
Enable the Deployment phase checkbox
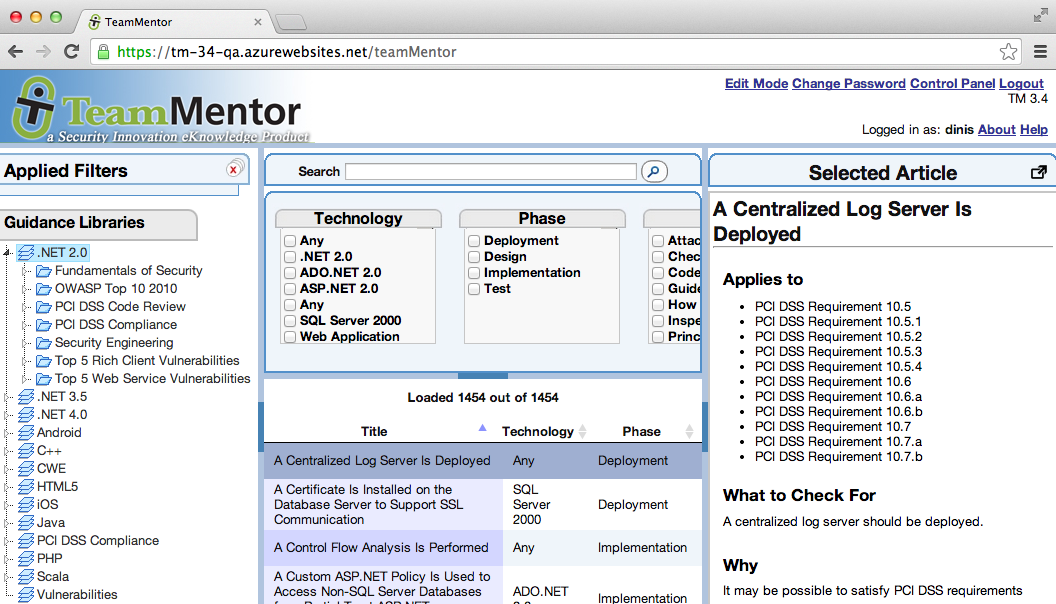point(474,241)
